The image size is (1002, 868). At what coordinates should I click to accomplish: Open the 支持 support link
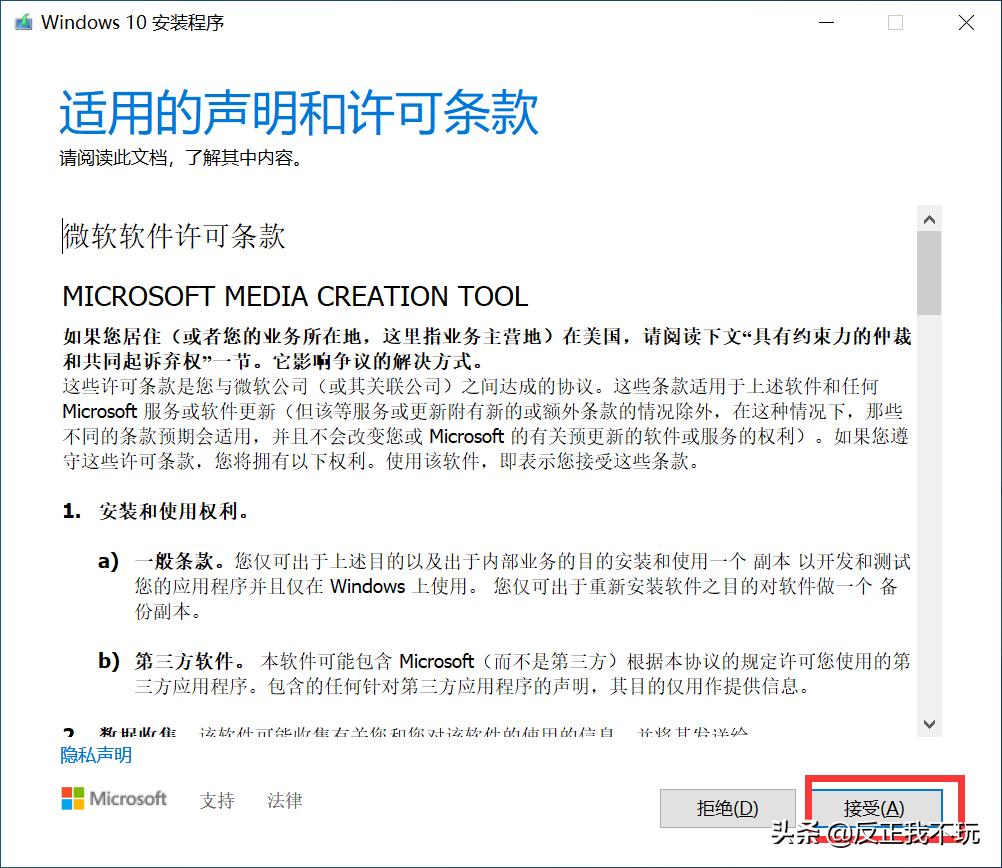217,800
